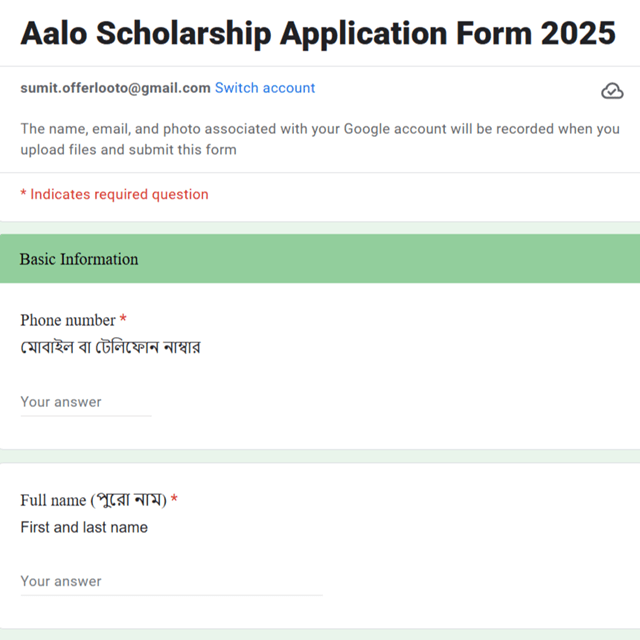The height and width of the screenshot is (640, 640).
Task: Click the red asterisk beside Phone number
Action: [123, 318]
